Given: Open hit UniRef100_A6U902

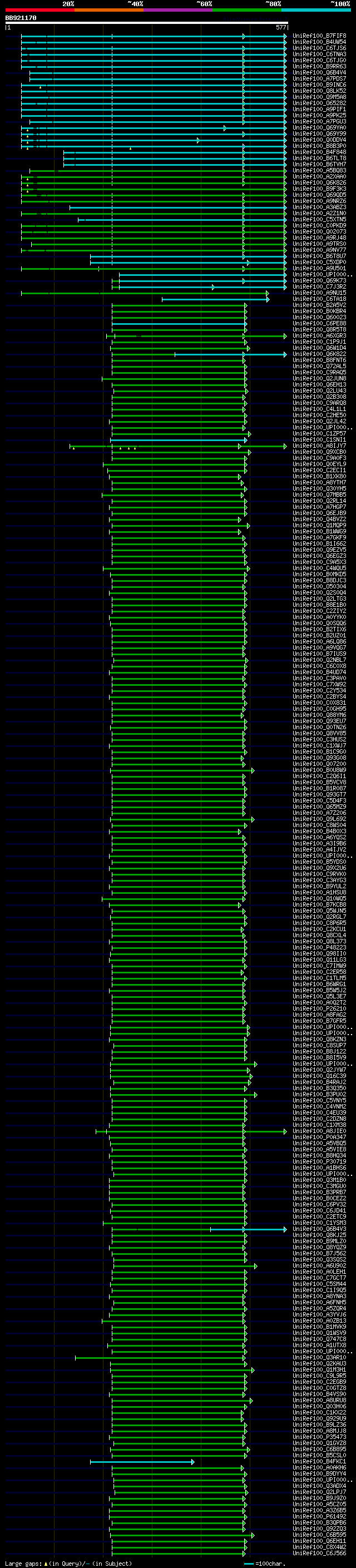Looking at the screenshot, I should coord(319,1265).
